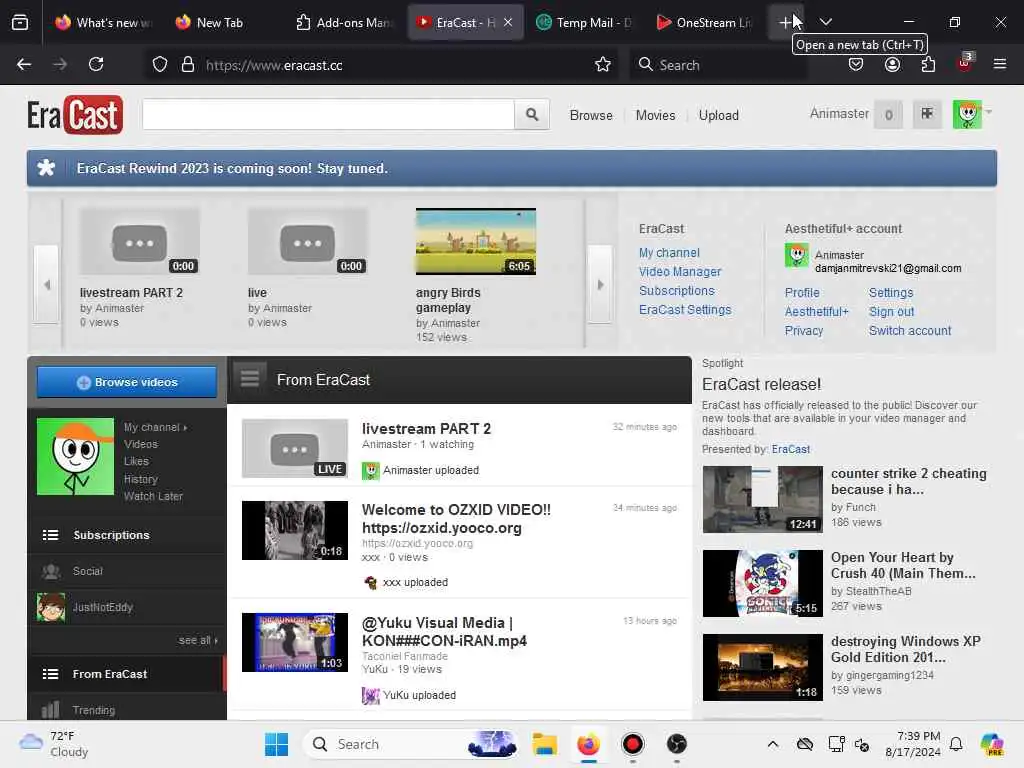Open My channel link in EraCast panel
The width and height of the screenshot is (1024, 768).
669,253
